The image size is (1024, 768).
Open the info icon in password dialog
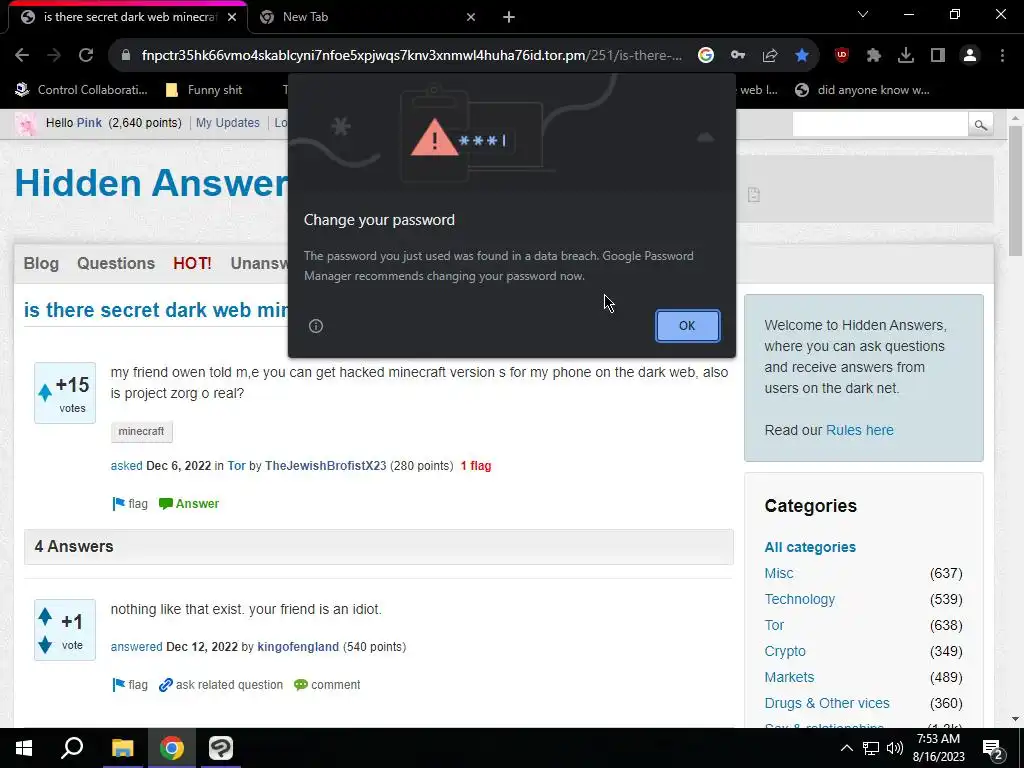[315, 326]
